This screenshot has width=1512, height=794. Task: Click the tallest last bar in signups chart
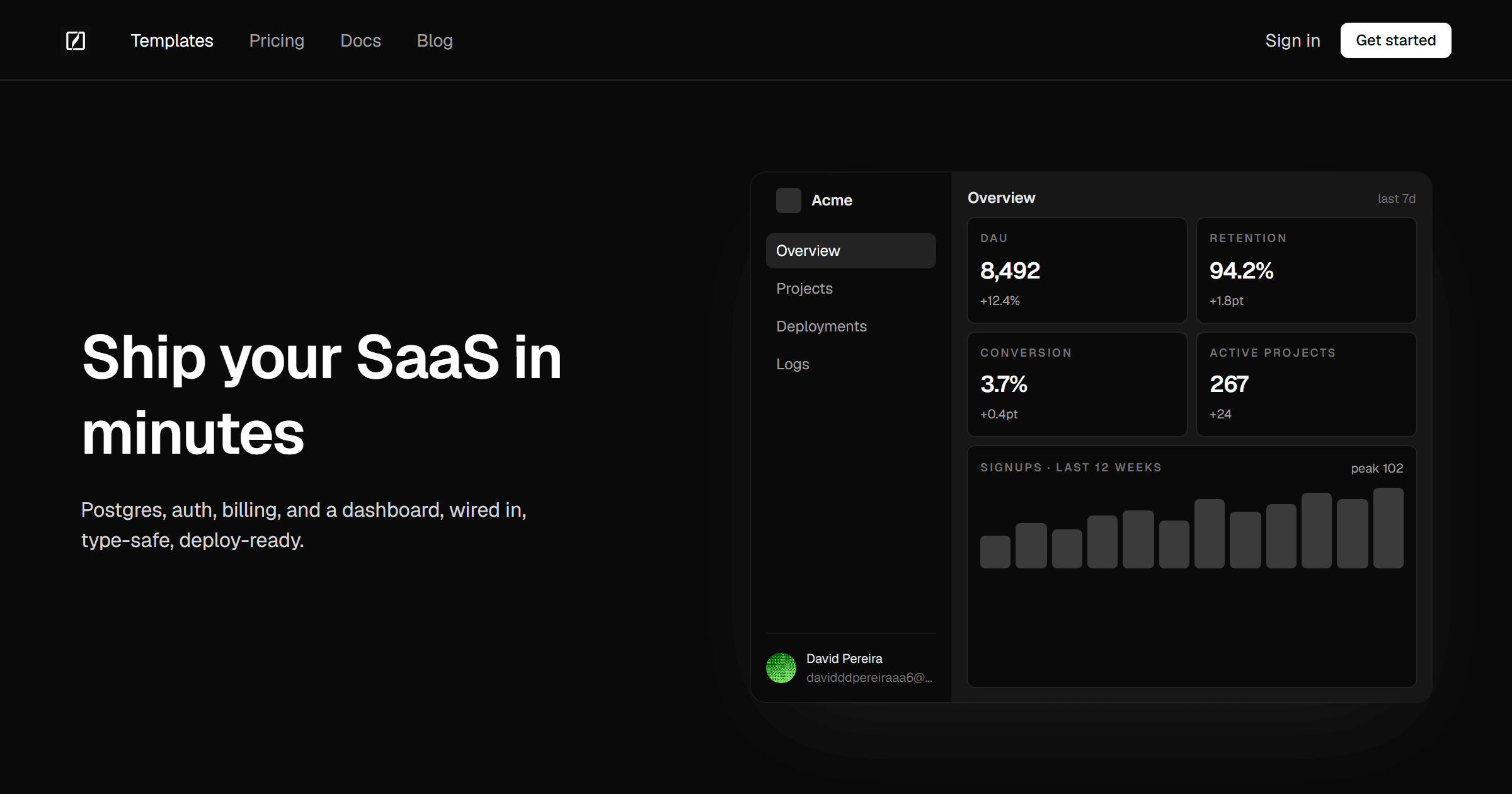click(1388, 528)
